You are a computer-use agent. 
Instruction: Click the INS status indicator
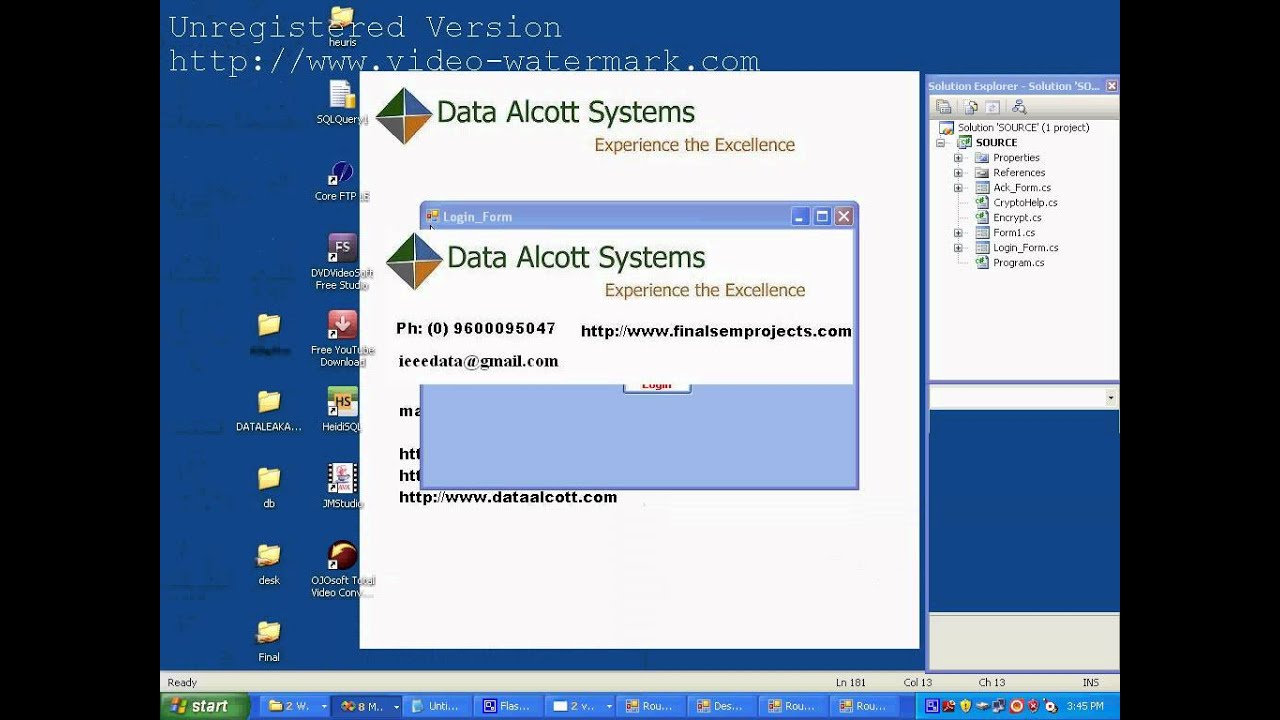pos(1090,683)
